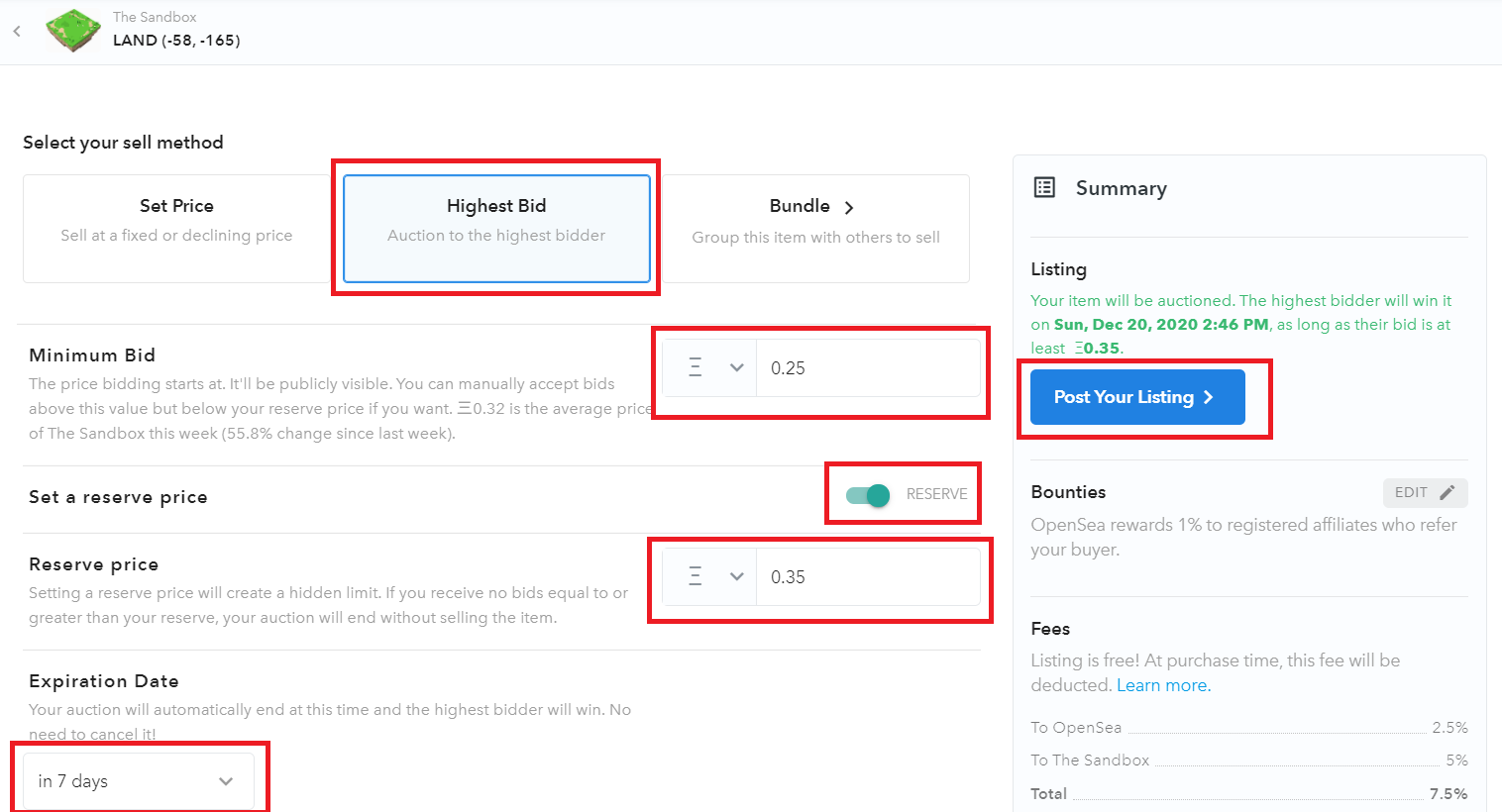Open the Minimum Bid currency dropdown

point(710,367)
